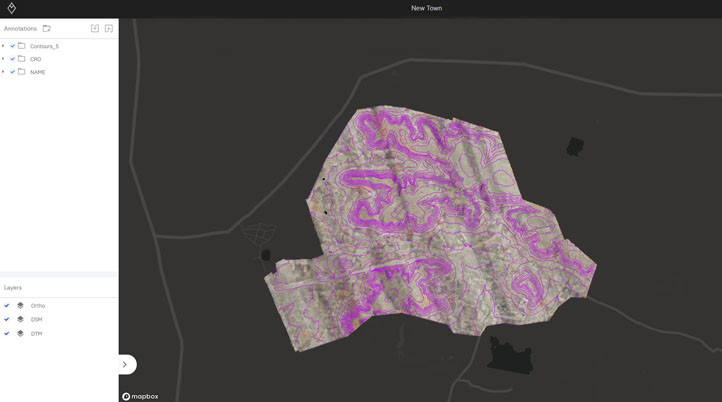722x402 pixels.
Task: Click the folder icon for Contours_5
Action: point(22,46)
